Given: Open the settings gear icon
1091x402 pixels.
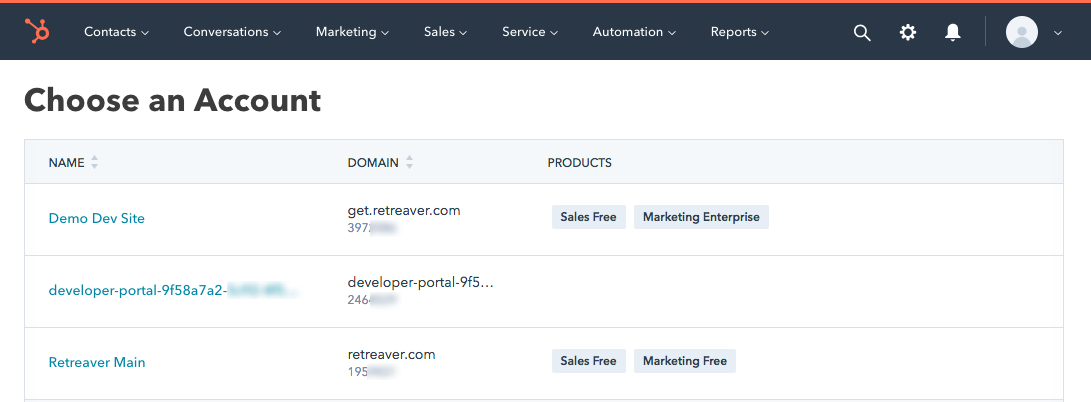Looking at the screenshot, I should point(908,32).
